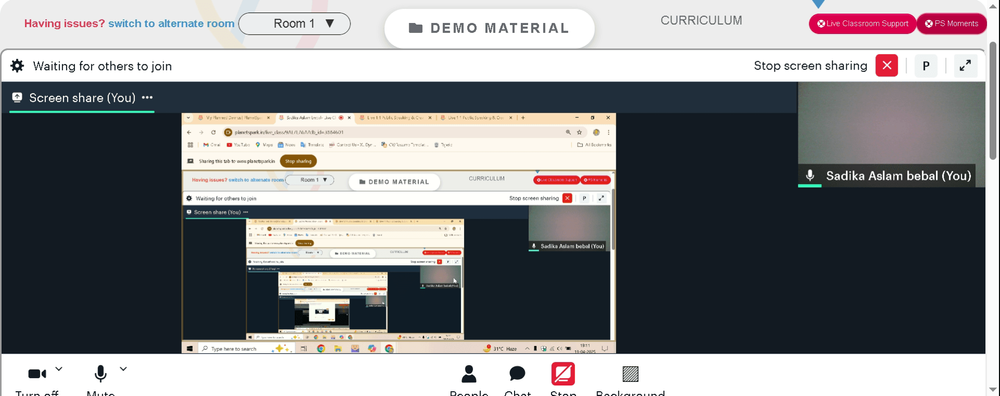Click the screen share icon next to Screen share (You)
The image size is (1000, 396).
(x=18, y=98)
